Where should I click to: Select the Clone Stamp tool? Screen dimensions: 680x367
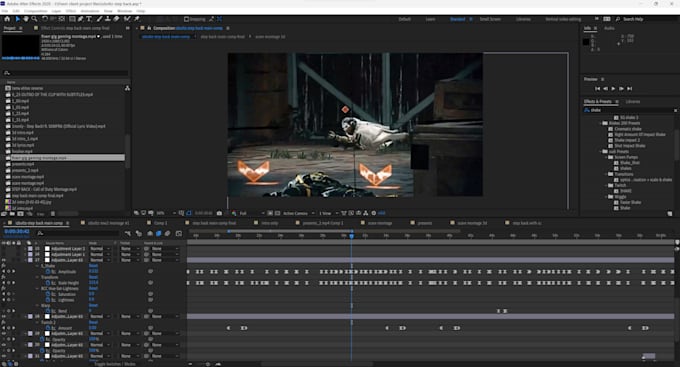tap(108, 19)
